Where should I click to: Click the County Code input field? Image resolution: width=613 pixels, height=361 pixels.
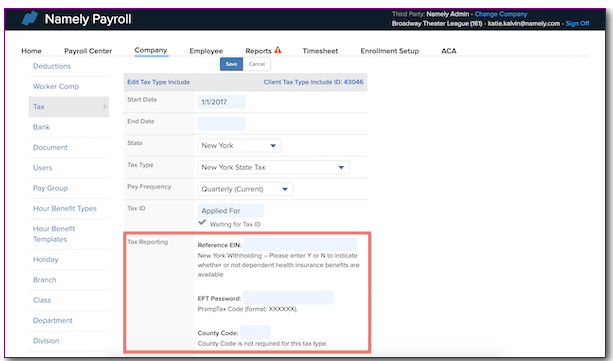[255, 332]
